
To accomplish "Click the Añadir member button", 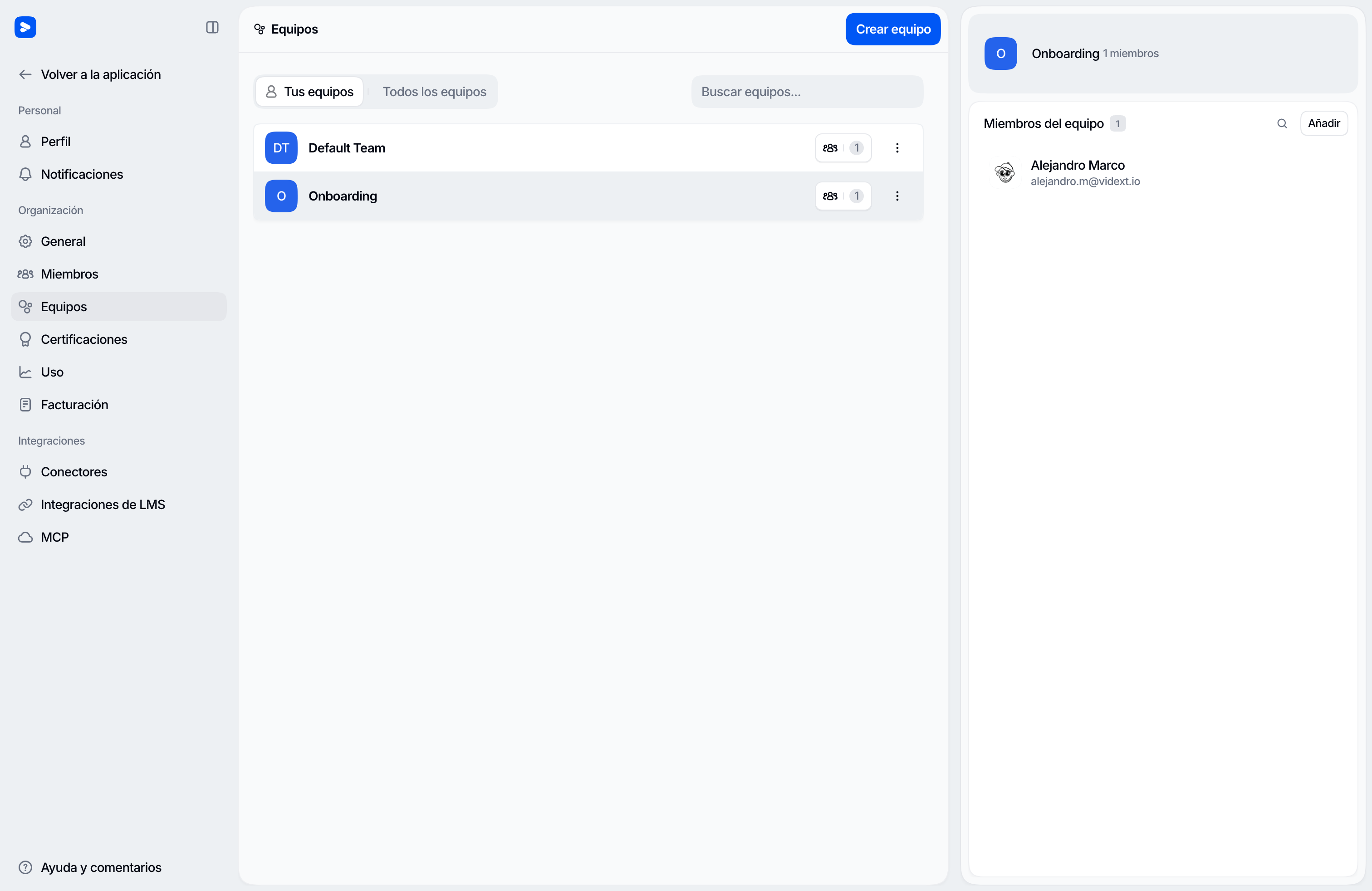I will point(1323,123).
